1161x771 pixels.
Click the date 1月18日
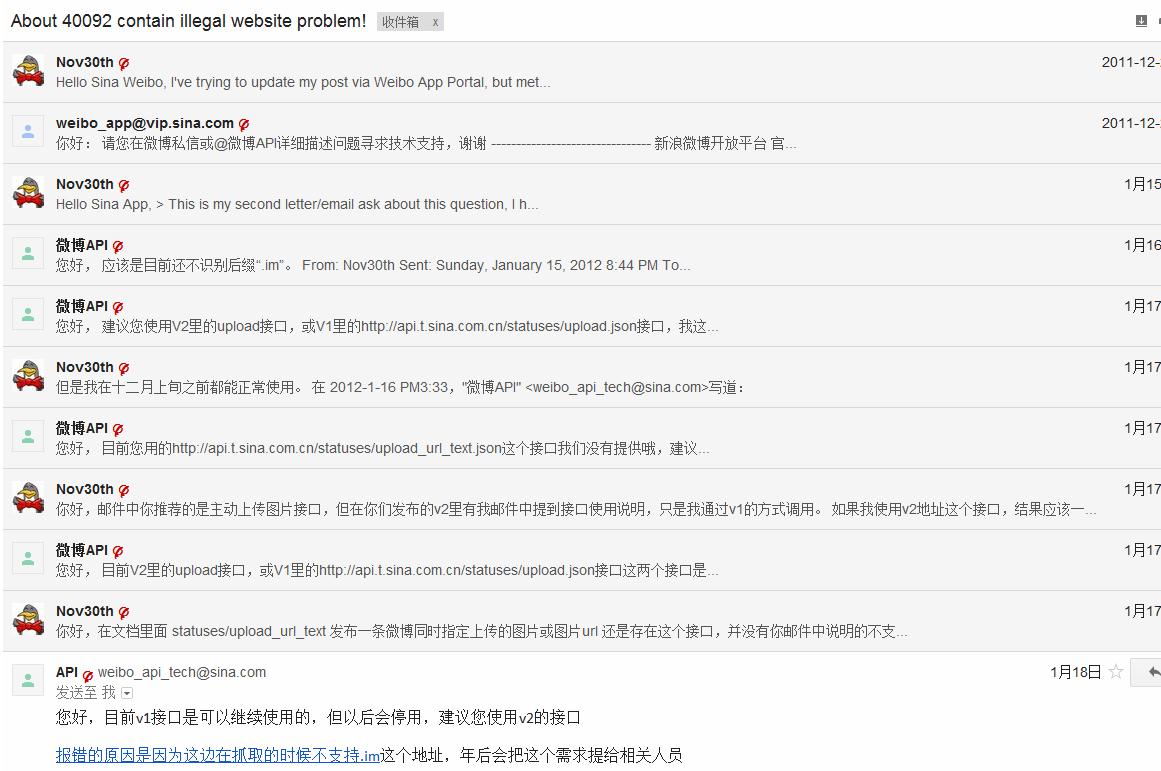[1075, 672]
